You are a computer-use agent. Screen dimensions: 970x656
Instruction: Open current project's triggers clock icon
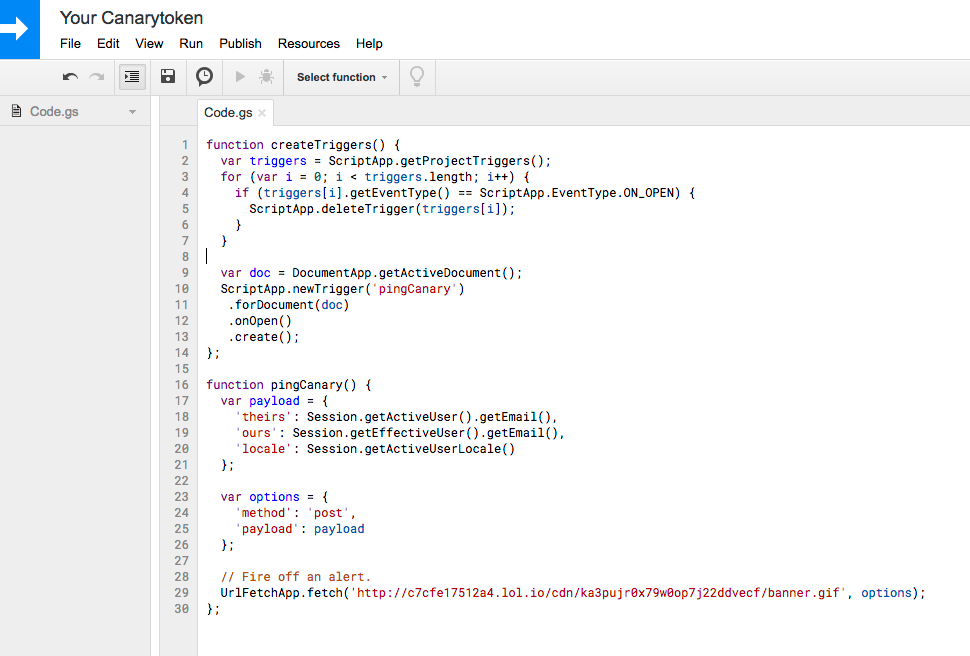tap(204, 77)
